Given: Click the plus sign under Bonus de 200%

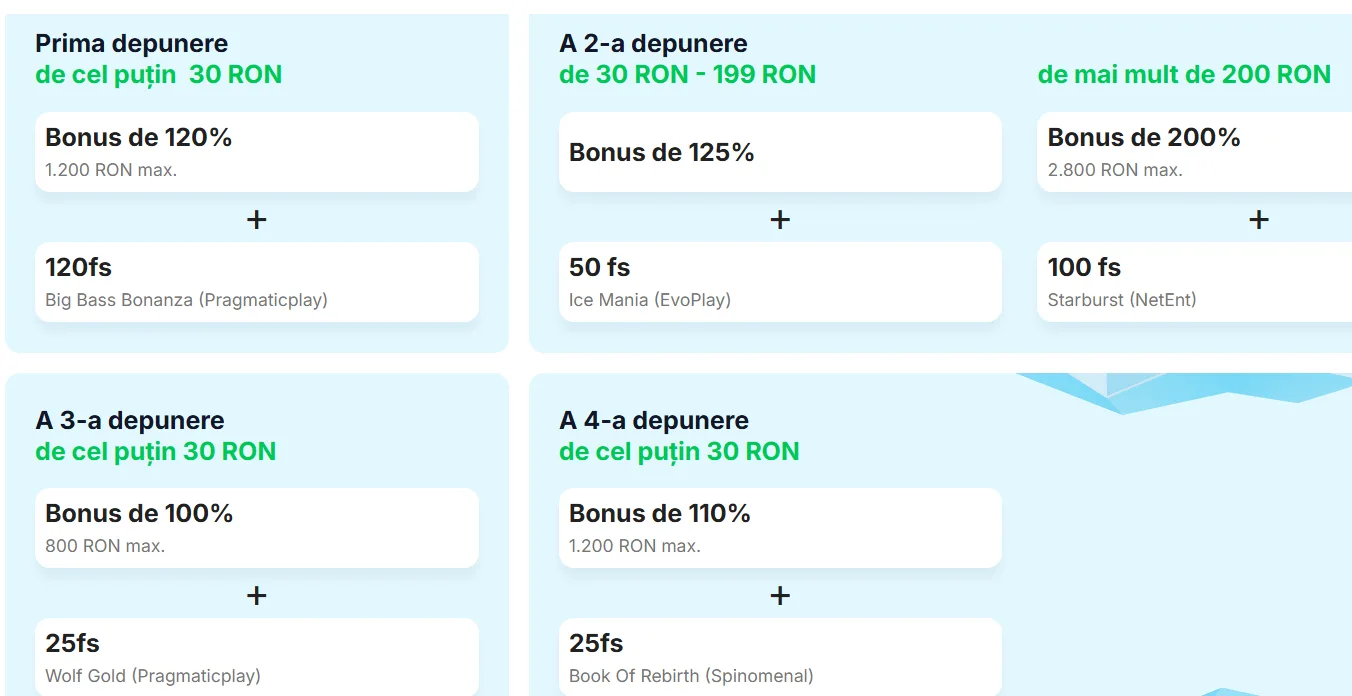Looking at the screenshot, I should (1259, 219).
